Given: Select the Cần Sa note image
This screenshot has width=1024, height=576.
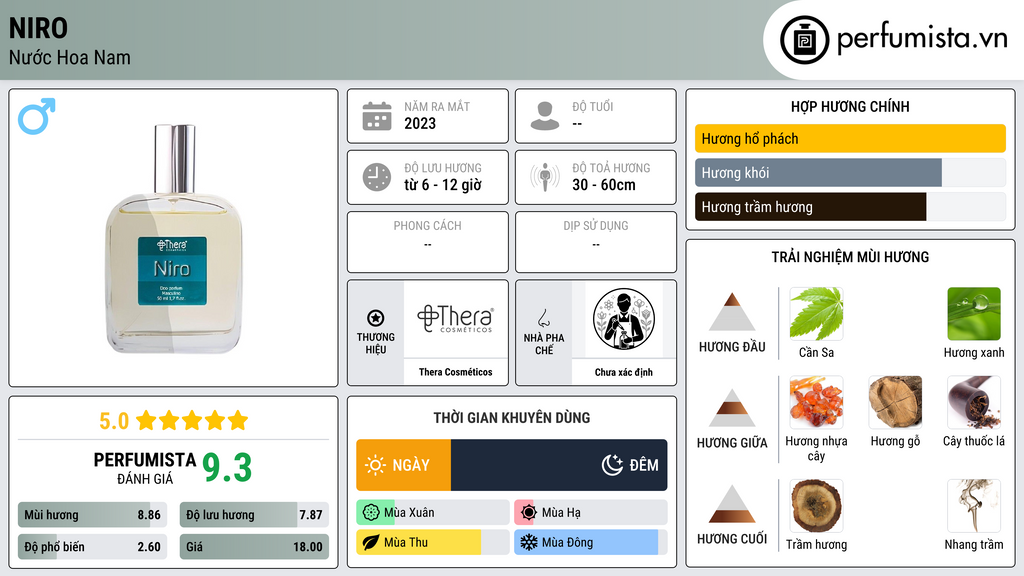Looking at the screenshot, I should (x=816, y=313).
